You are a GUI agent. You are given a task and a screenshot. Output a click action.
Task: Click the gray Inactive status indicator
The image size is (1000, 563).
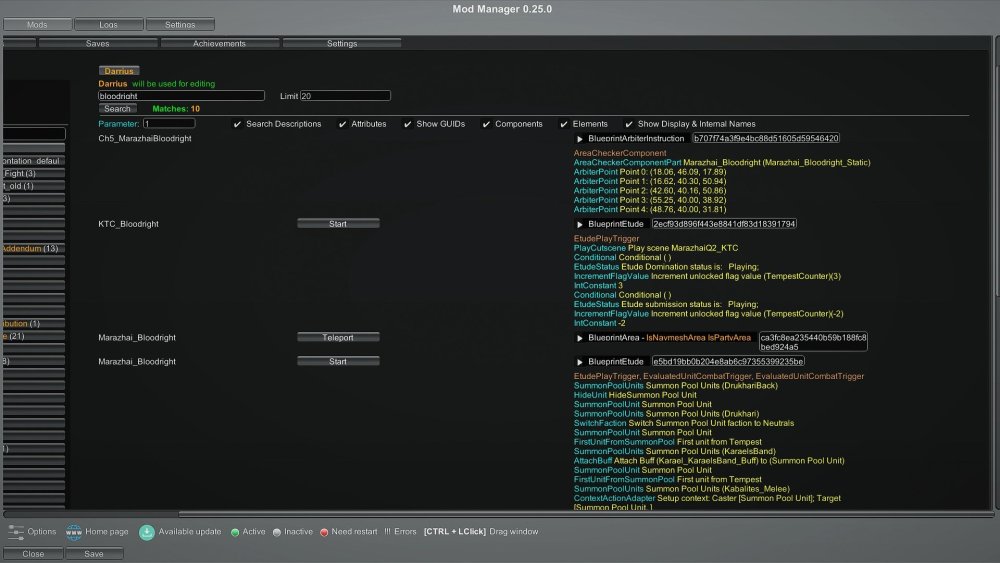click(x=277, y=532)
